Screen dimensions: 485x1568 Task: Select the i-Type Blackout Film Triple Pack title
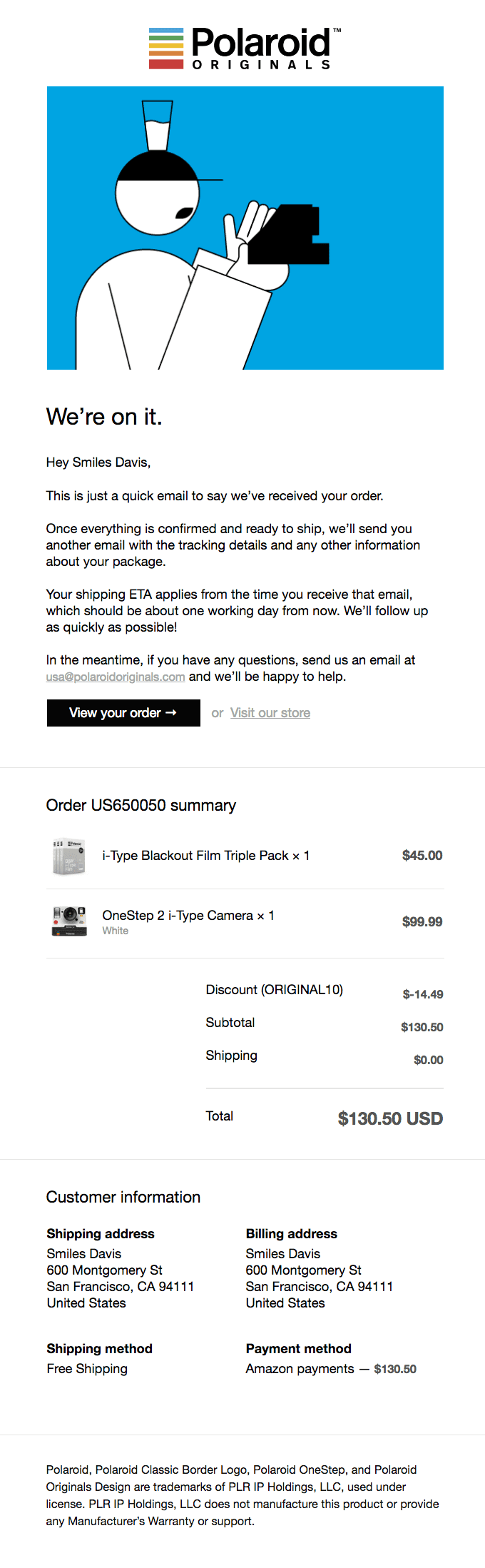click(x=205, y=856)
